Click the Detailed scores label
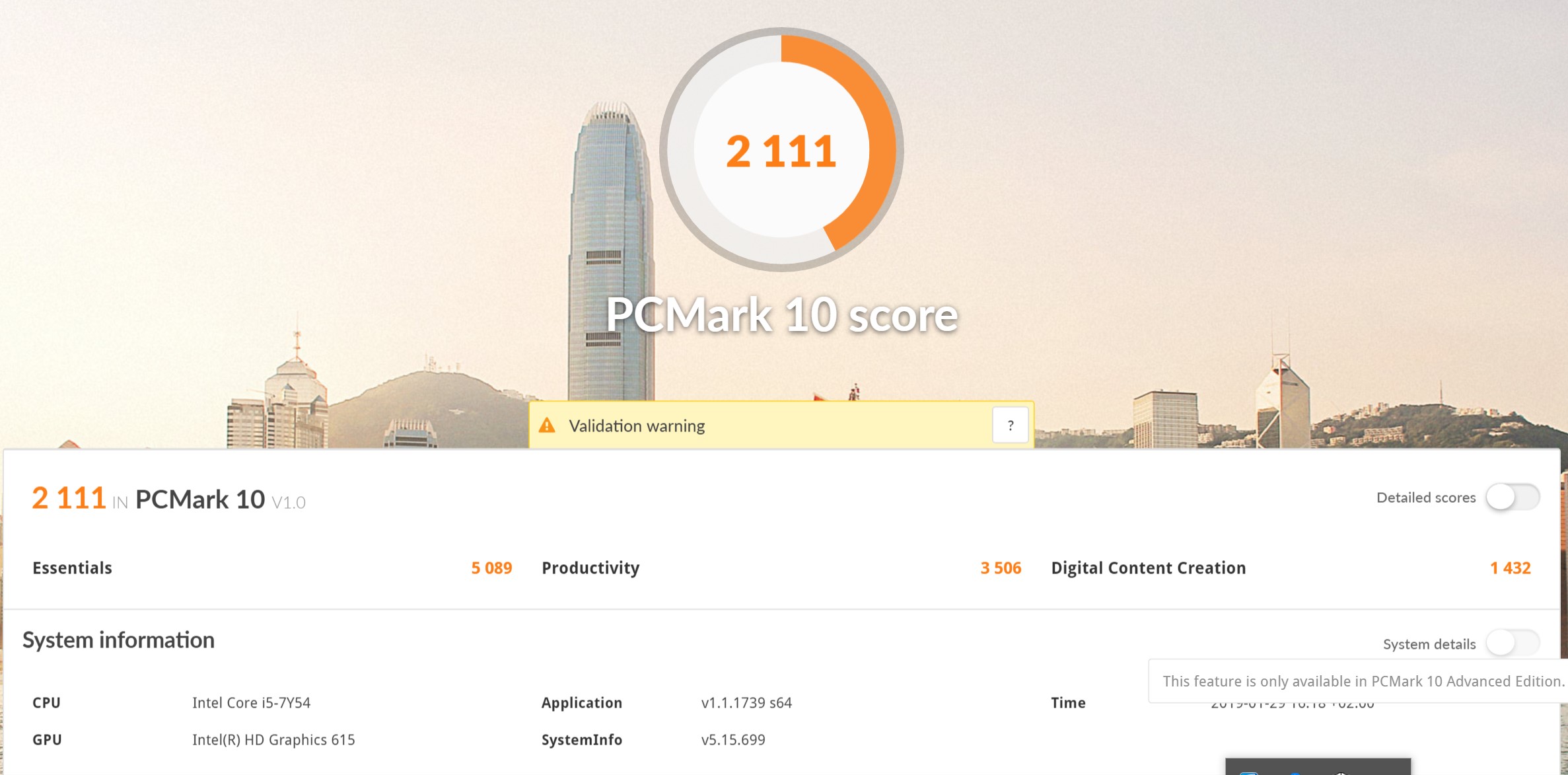Screen dimensions: 1568x775 click(x=1425, y=498)
